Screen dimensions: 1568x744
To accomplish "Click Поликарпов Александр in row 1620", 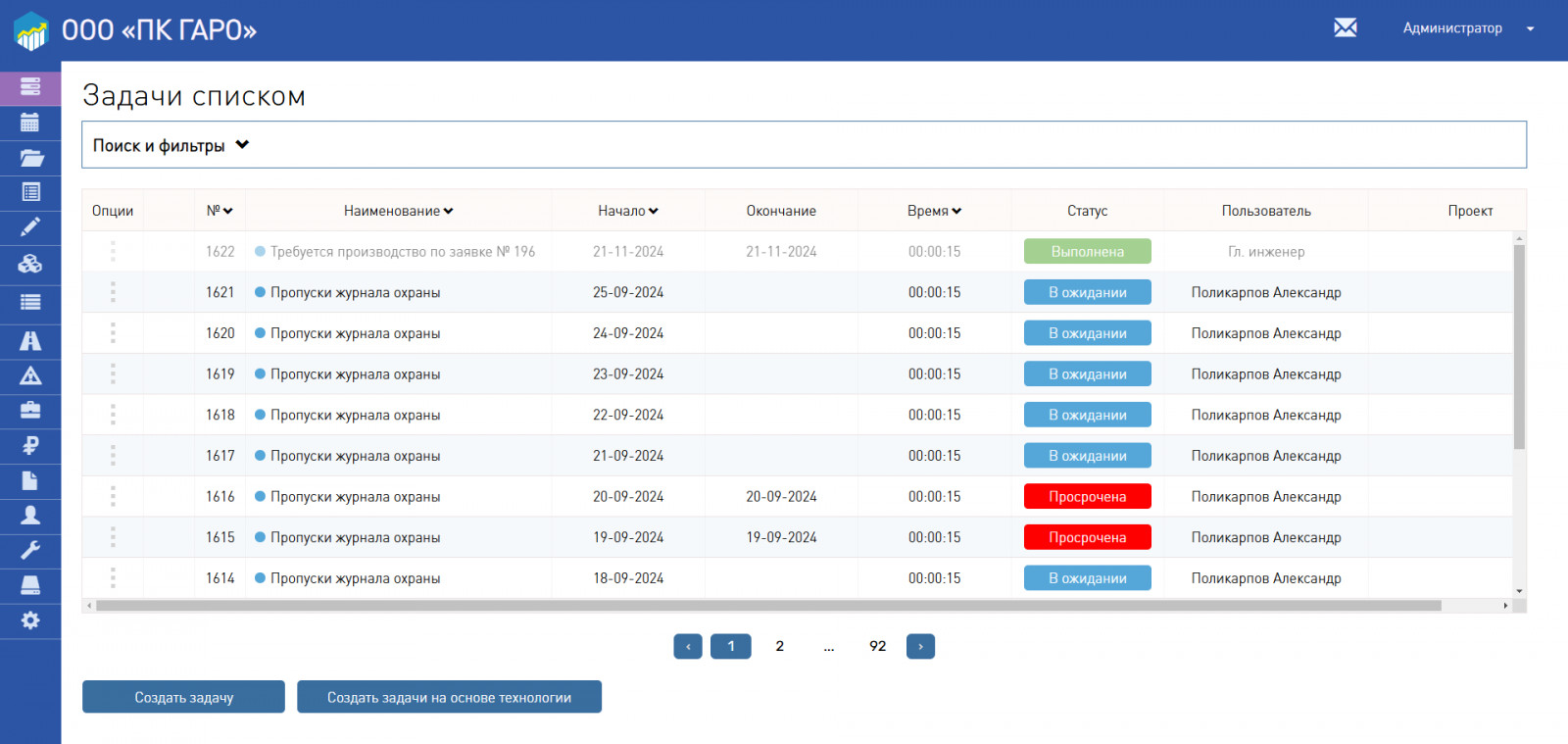I will coord(1266,333).
